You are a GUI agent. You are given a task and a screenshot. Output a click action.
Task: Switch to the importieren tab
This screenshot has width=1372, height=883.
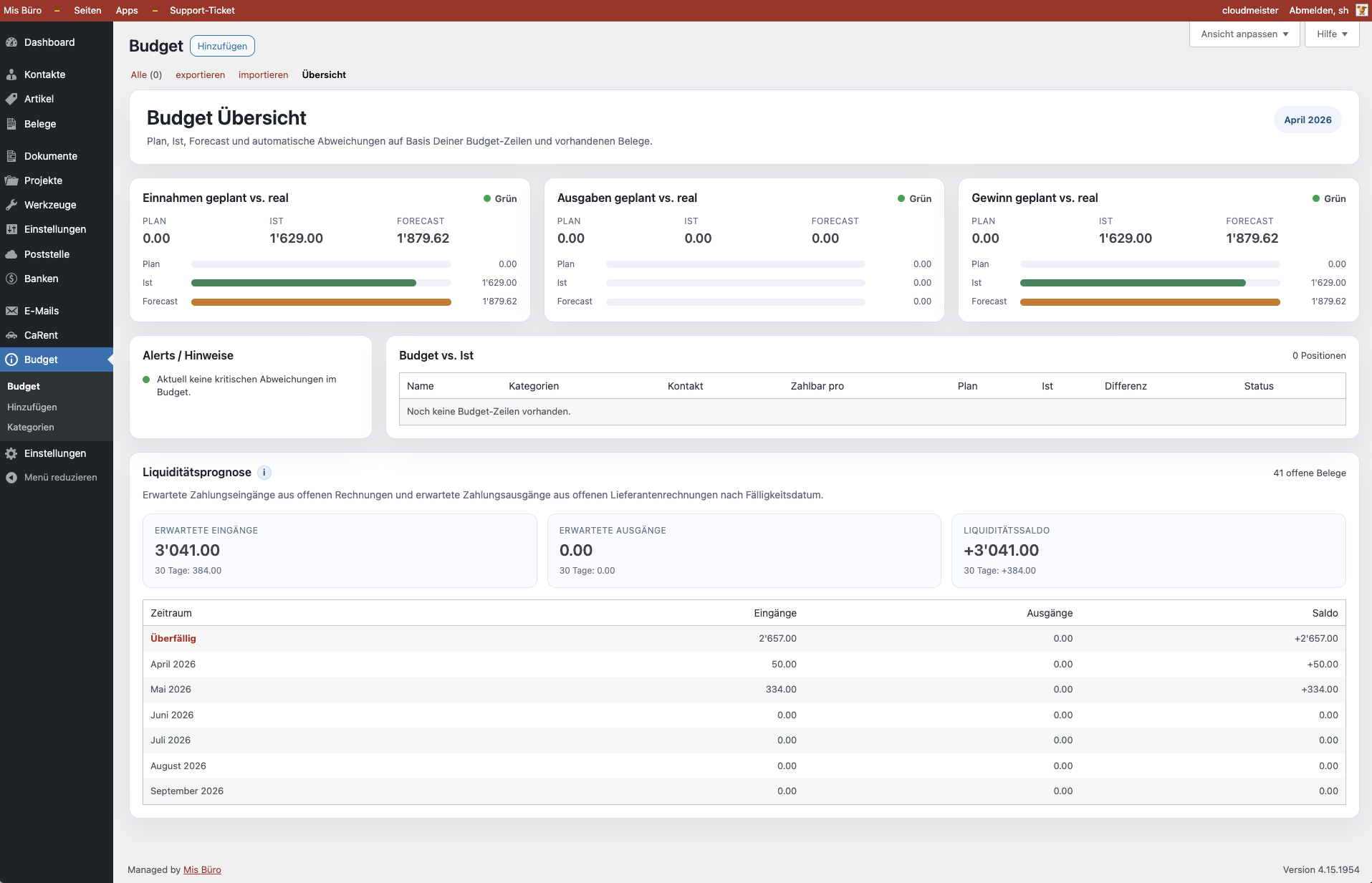point(263,75)
